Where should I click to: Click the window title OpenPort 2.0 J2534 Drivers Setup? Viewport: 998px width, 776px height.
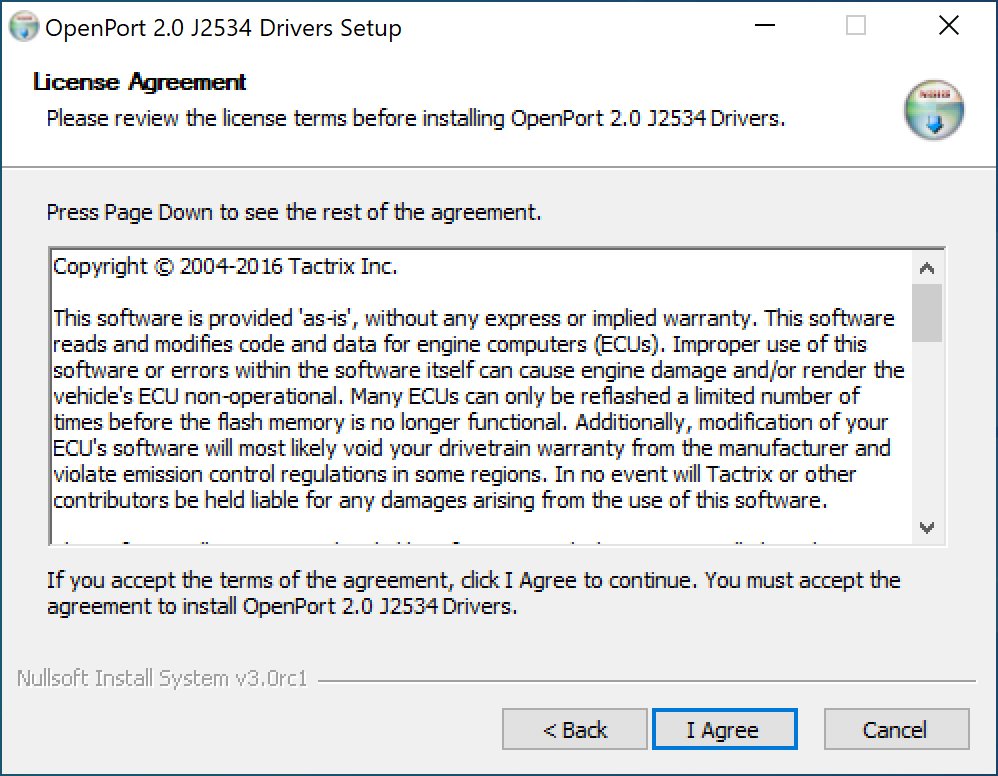[x=223, y=28]
